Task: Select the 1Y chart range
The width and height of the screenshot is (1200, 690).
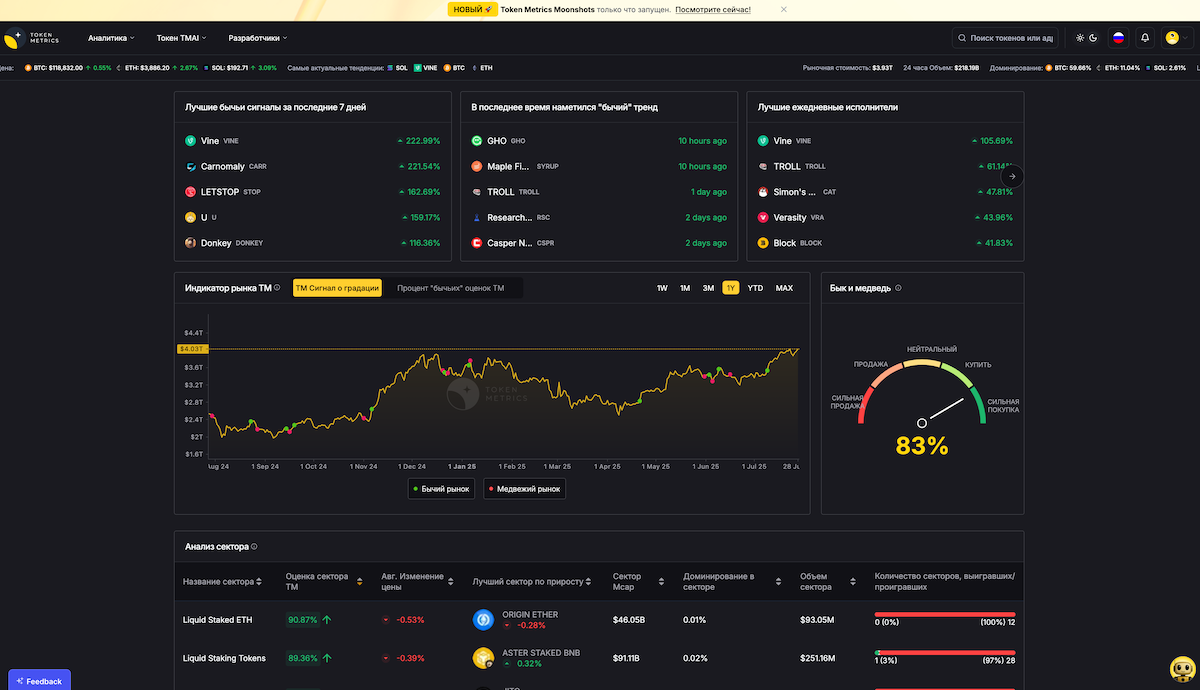Action: pos(731,288)
